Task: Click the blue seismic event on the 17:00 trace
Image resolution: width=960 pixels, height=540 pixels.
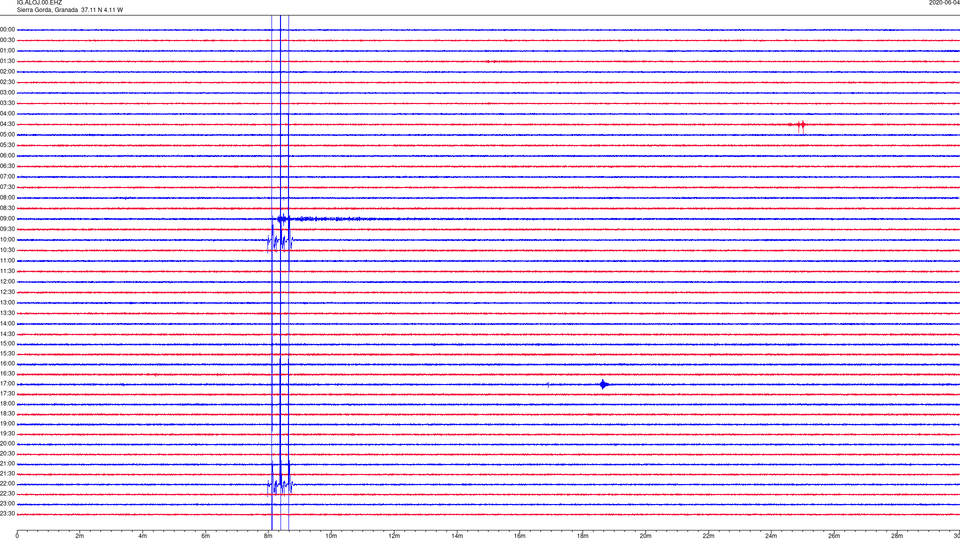Action: 604,384
